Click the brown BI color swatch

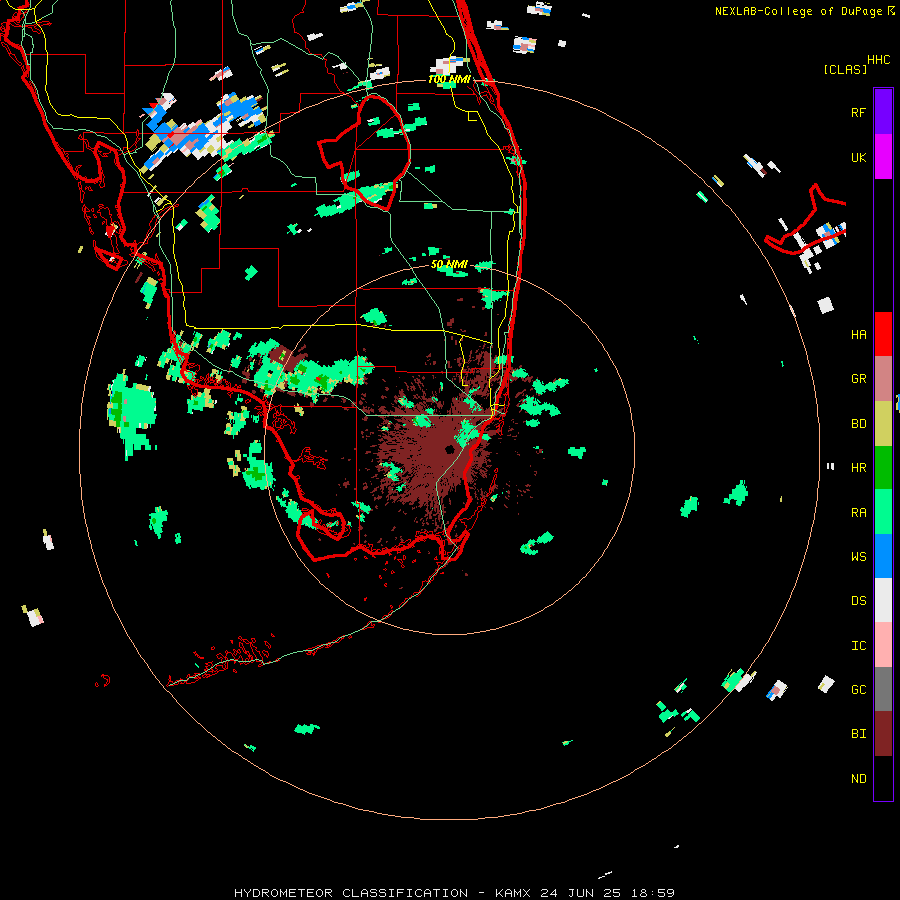tap(883, 734)
